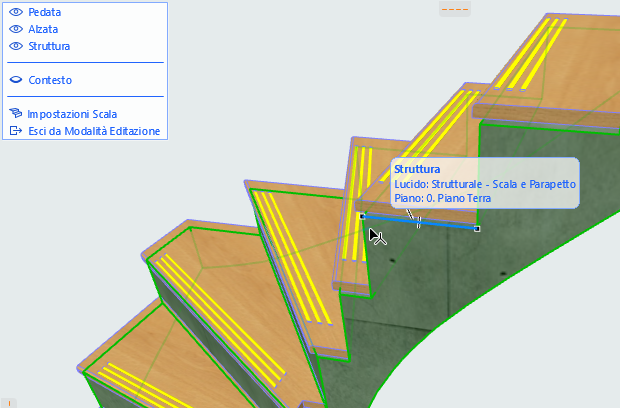The width and height of the screenshot is (620, 408).
Task: Click the right node of blue edge
Action: click(x=477, y=229)
